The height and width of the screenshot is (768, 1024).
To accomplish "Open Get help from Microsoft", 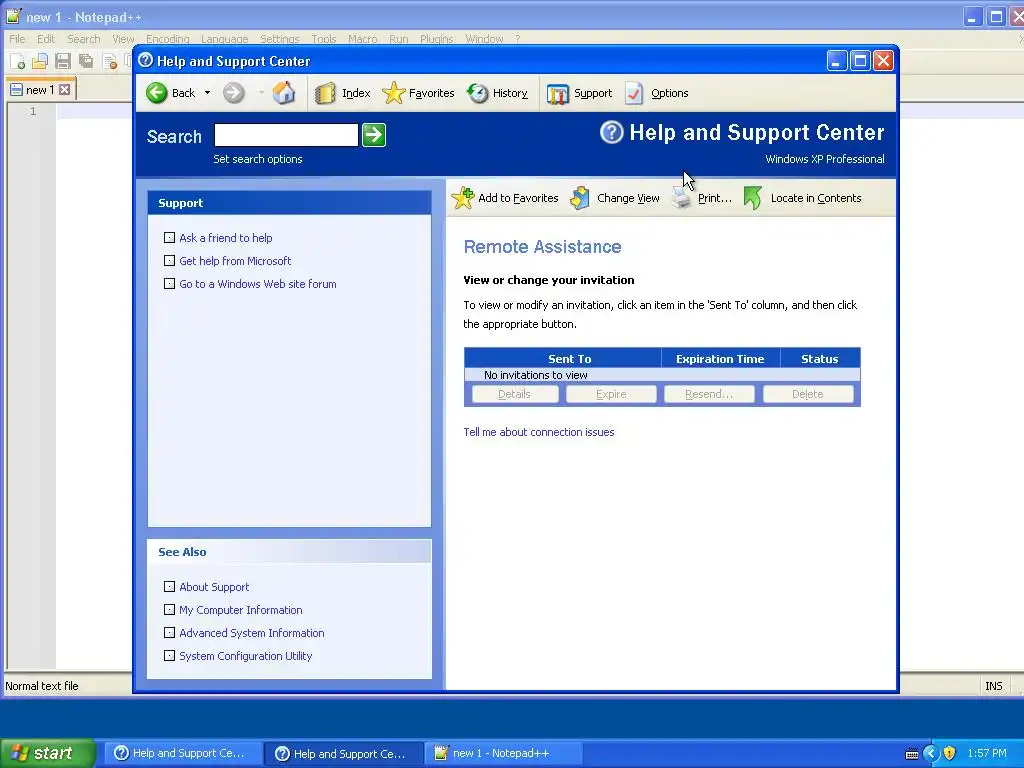I will pos(235,261).
